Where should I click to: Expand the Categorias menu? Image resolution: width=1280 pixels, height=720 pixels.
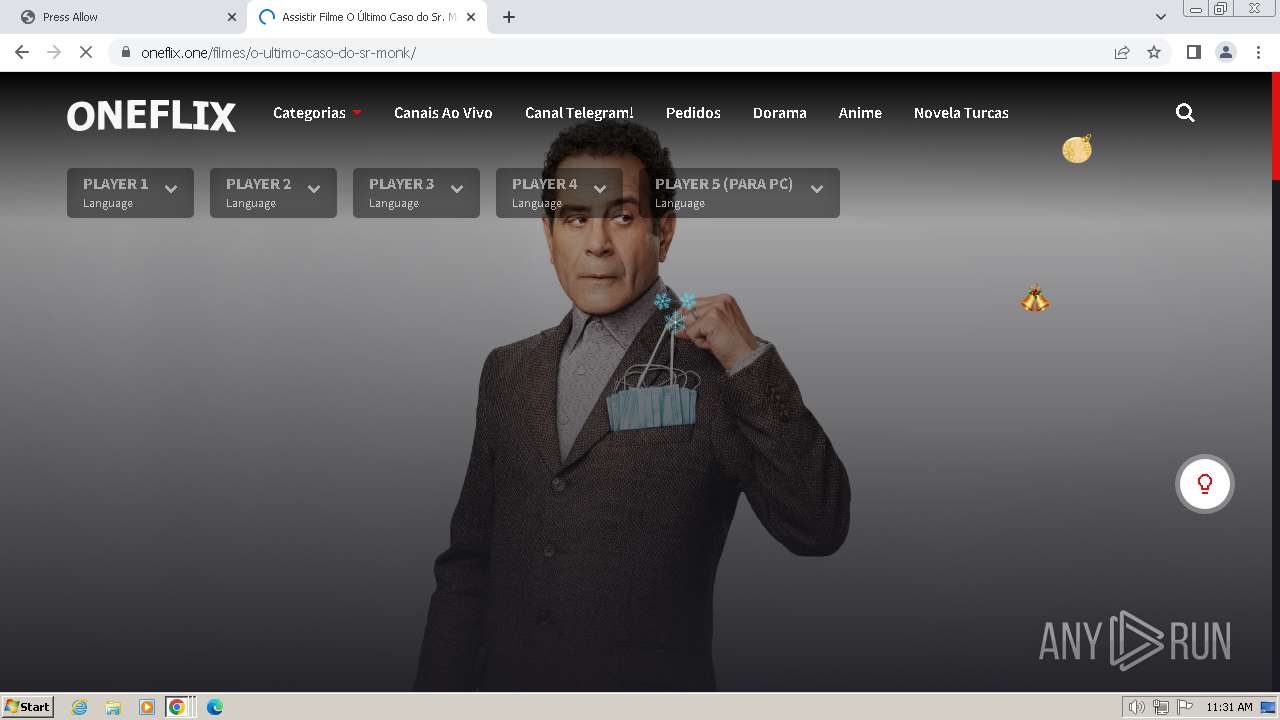317,113
